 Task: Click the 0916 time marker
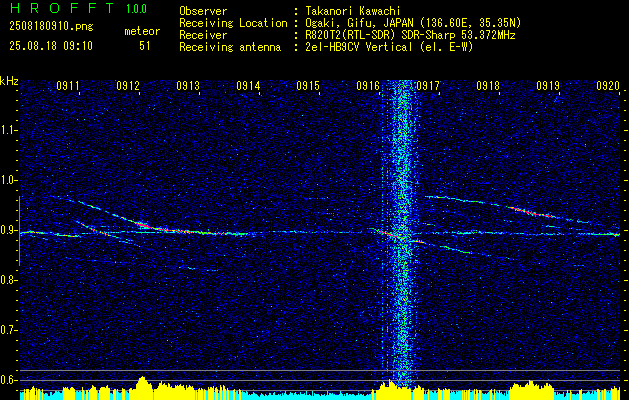pos(368,85)
